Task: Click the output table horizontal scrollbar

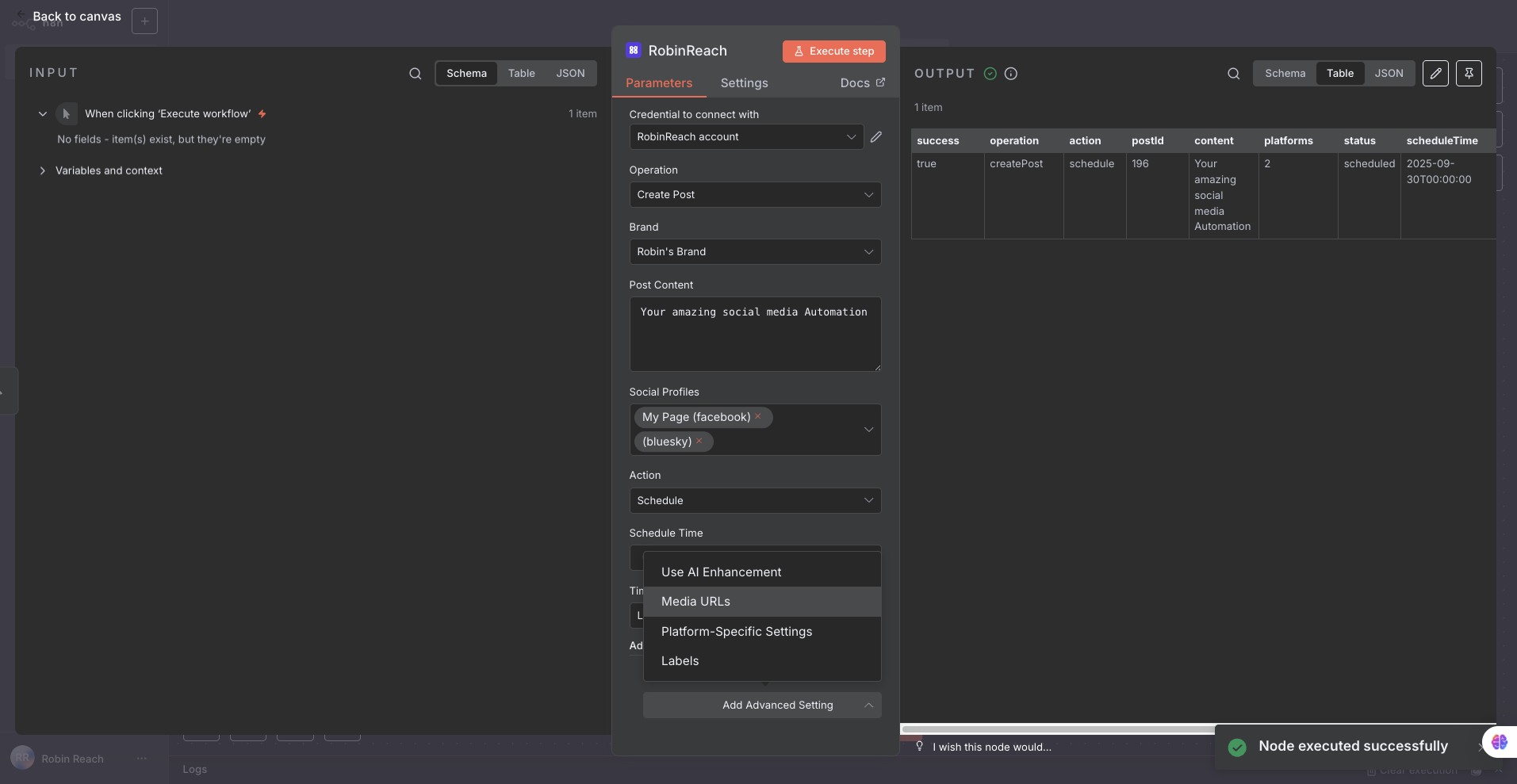Action: pos(1059,729)
